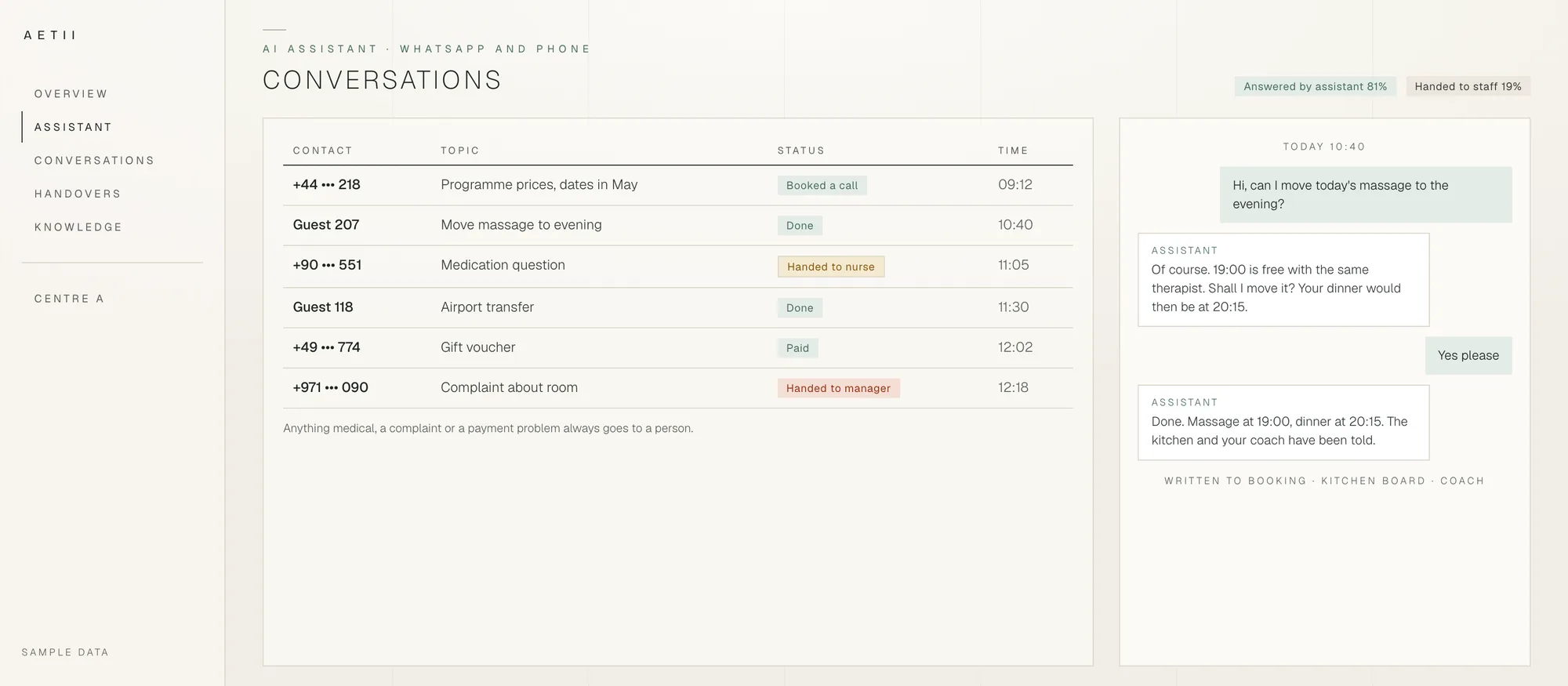Click 'Programme prices, dates in May' topic
Image resolution: width=1568 pixels, height=686 pixels.
click(x=539, y=185)
